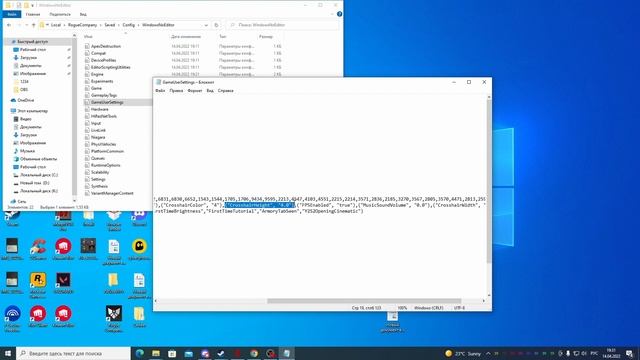Viewport: 640px width, 360px height.
Task: Open the Windows Start menu
Action: point(8,353)
